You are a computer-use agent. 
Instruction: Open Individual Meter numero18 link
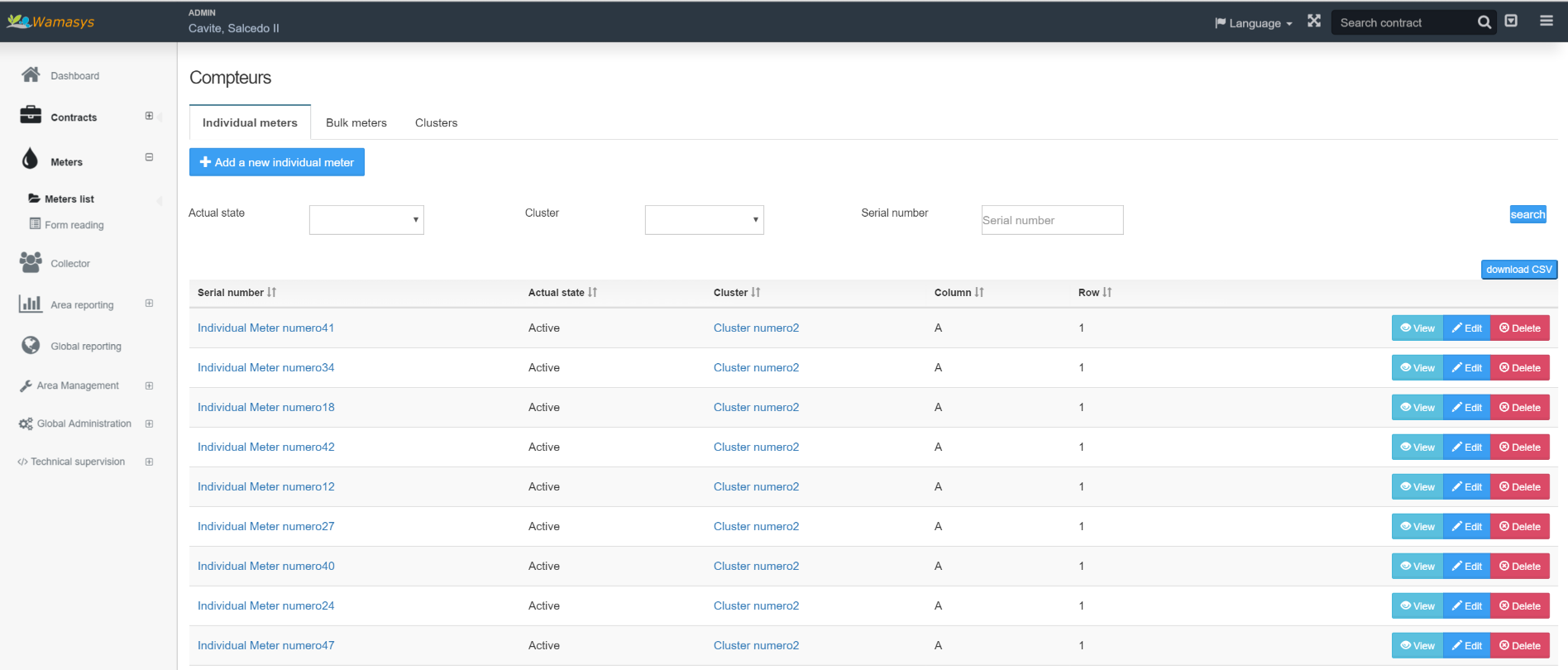point(265,408)
